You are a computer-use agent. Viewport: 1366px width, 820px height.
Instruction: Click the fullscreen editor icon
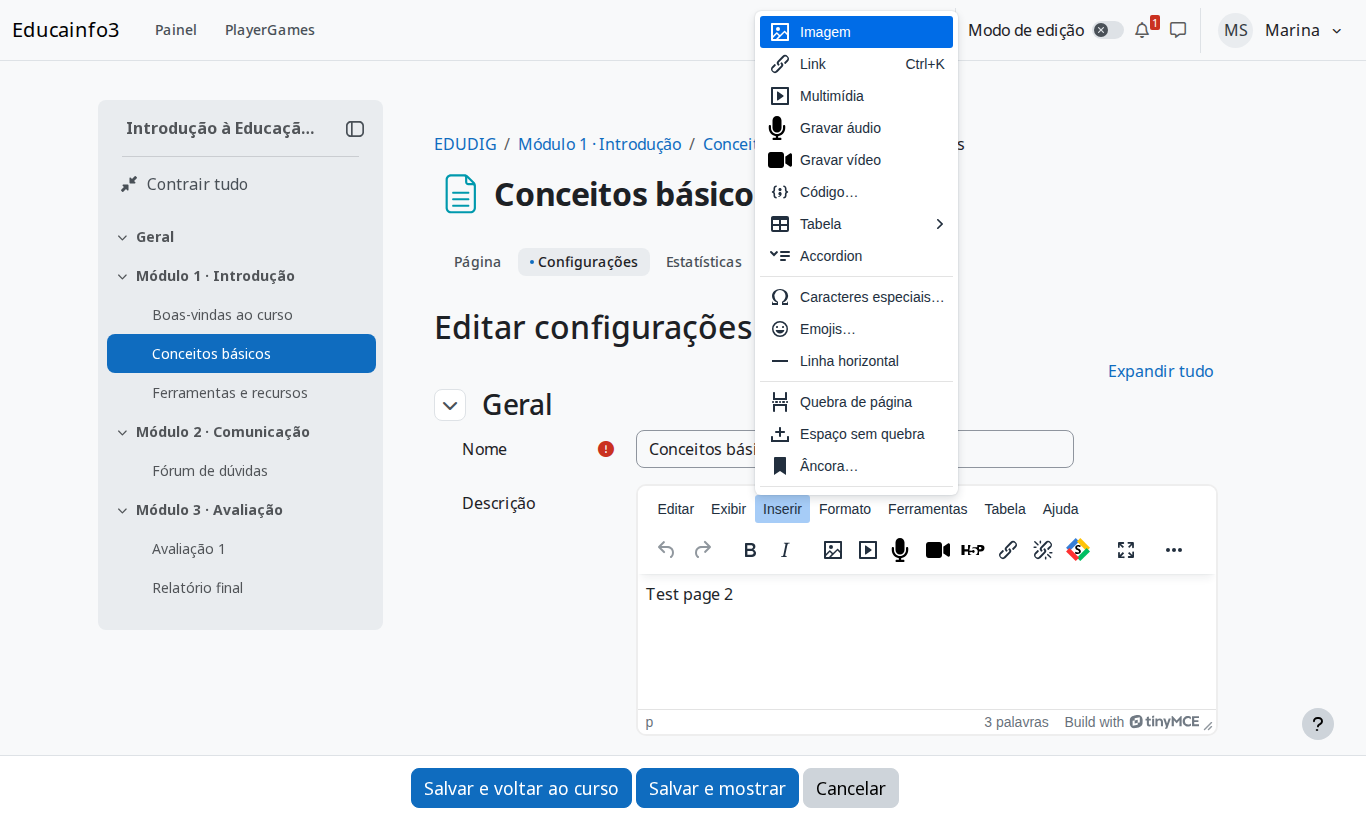(x=1126, y=550)
